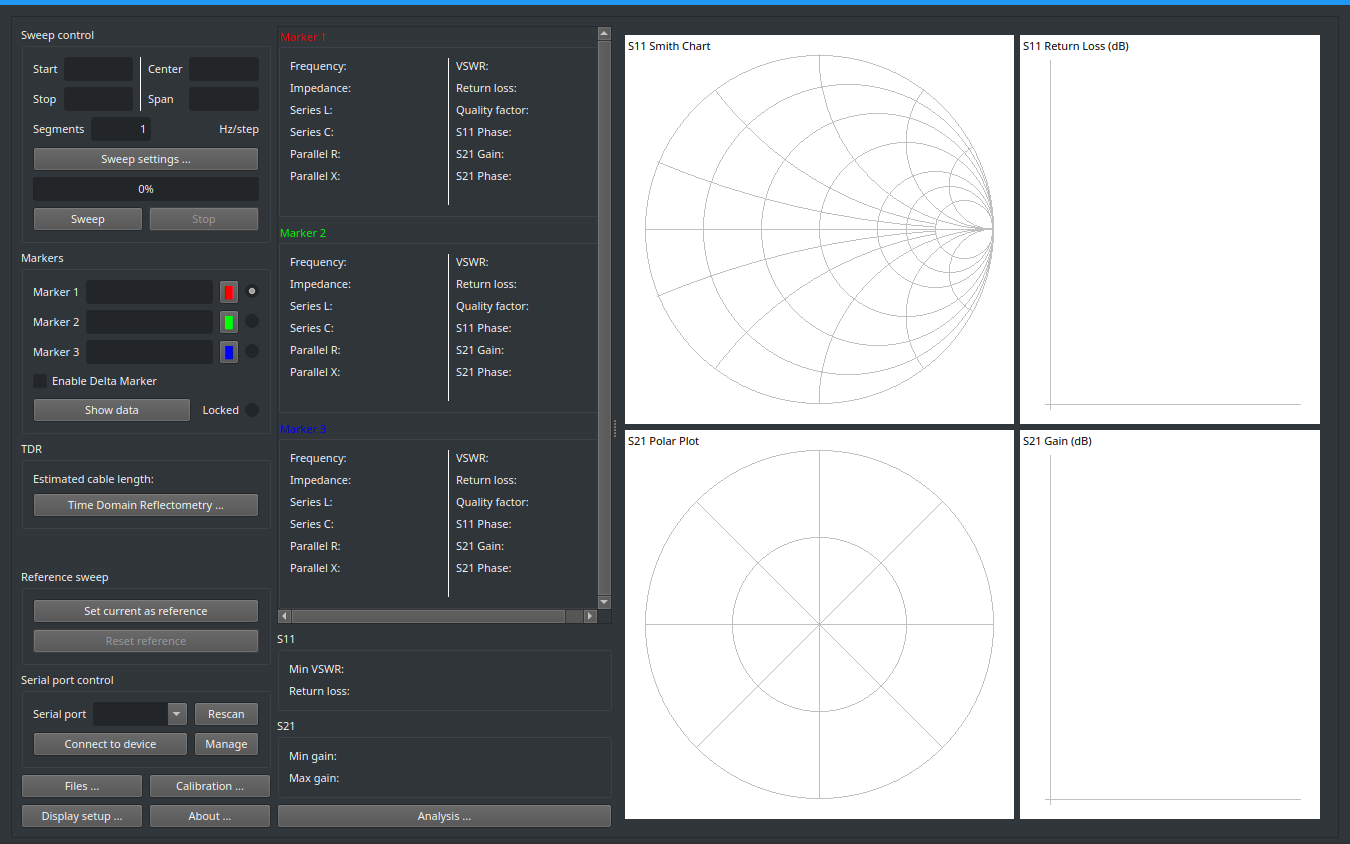Click the Marker 2 frequency field
This screenshot has width=1350, height=844.
coord(150,322)
